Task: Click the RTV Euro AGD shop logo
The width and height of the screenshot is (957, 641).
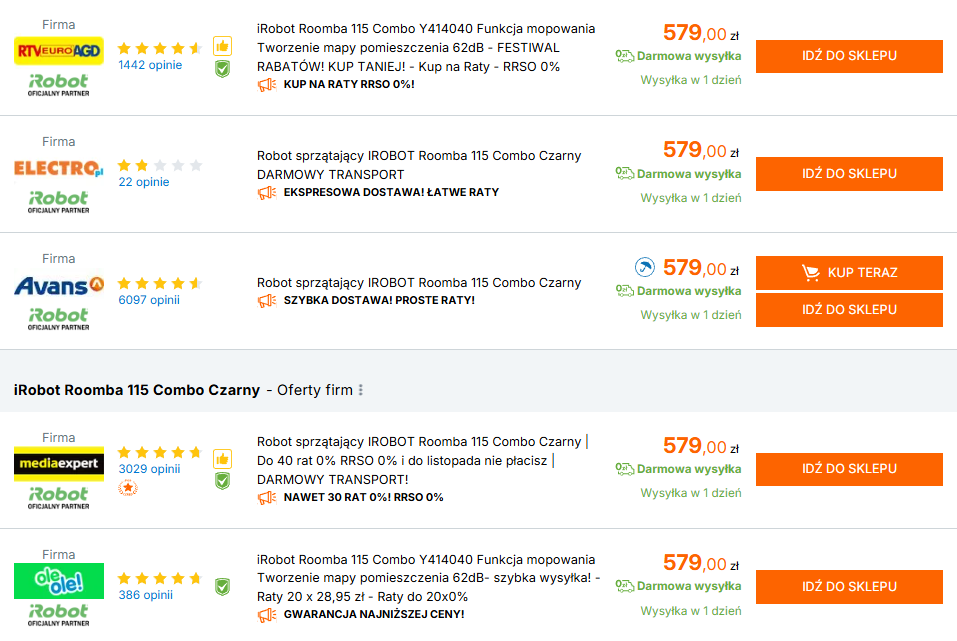Action: [x=59, y=51]
